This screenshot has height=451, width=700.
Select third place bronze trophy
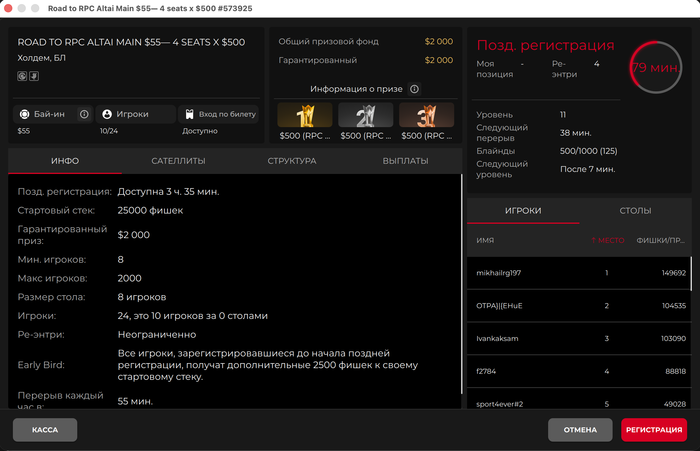426,115
